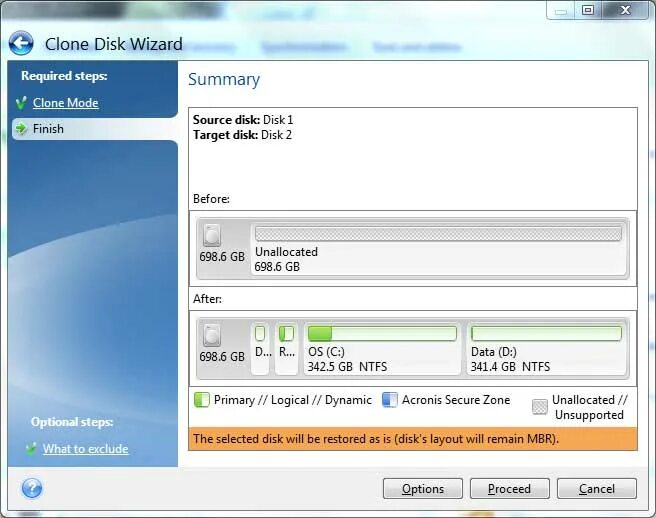Image resolution: width=656 pixels, height=518 pixels.
Task: Select the Finish step in sidebar
Action: [x=95, y=129]
